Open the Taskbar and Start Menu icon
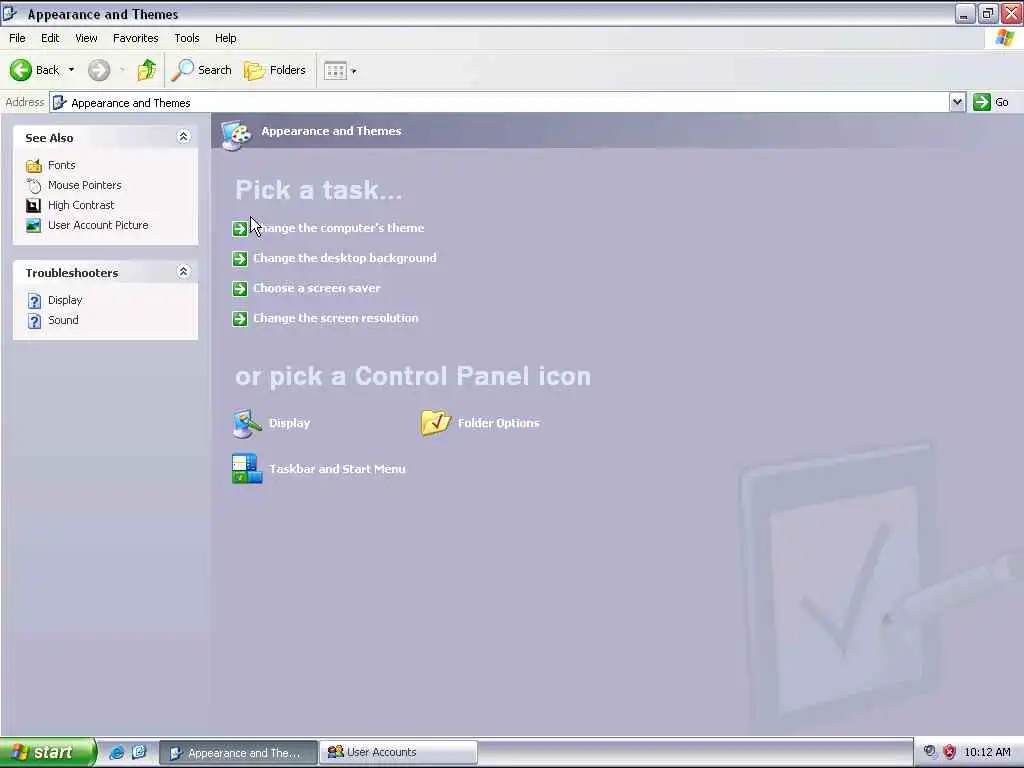1024x768 pixels. point(247,469)
